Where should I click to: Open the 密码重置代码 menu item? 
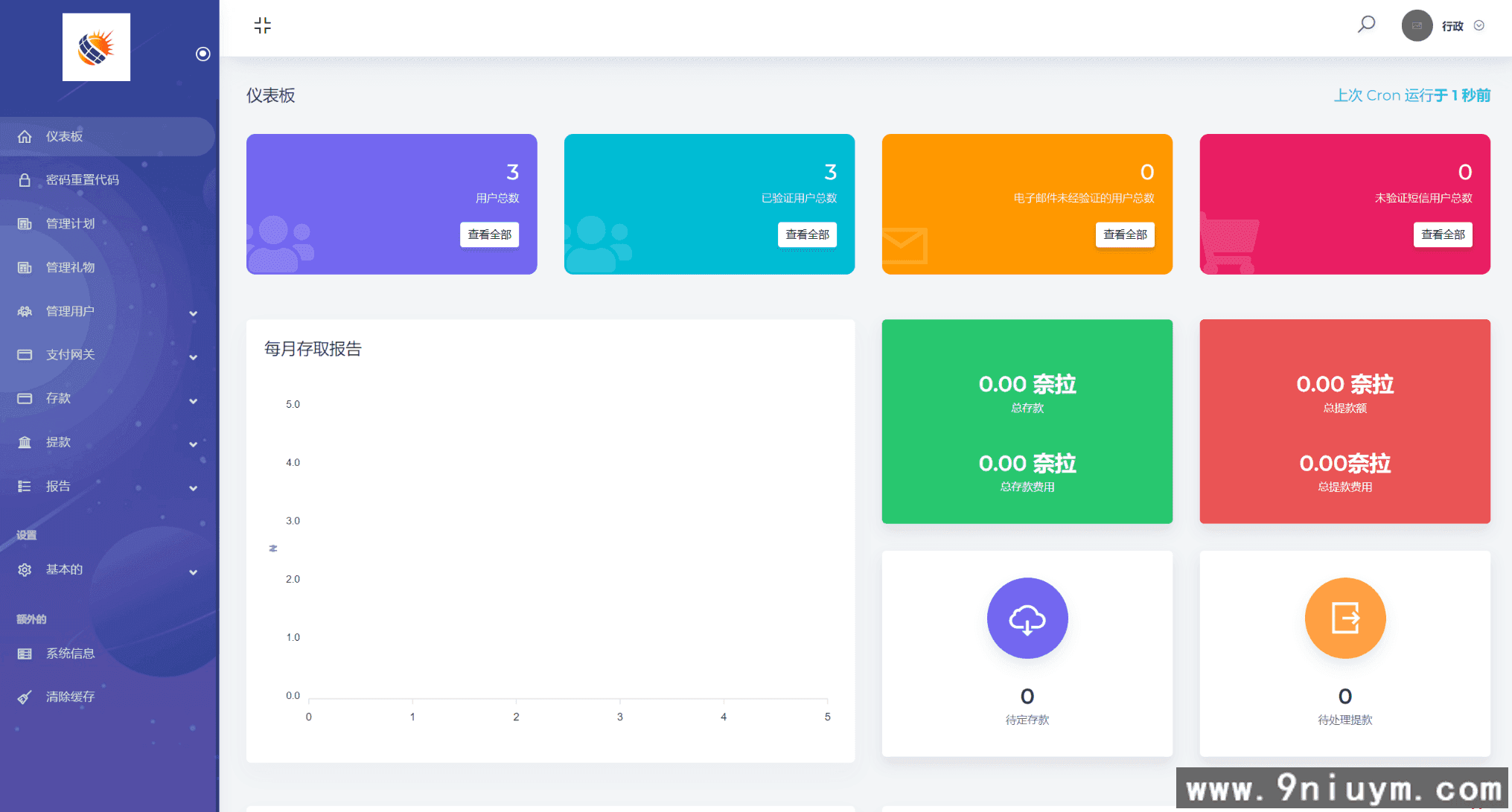pyautogui.click(x=107, y=180)
